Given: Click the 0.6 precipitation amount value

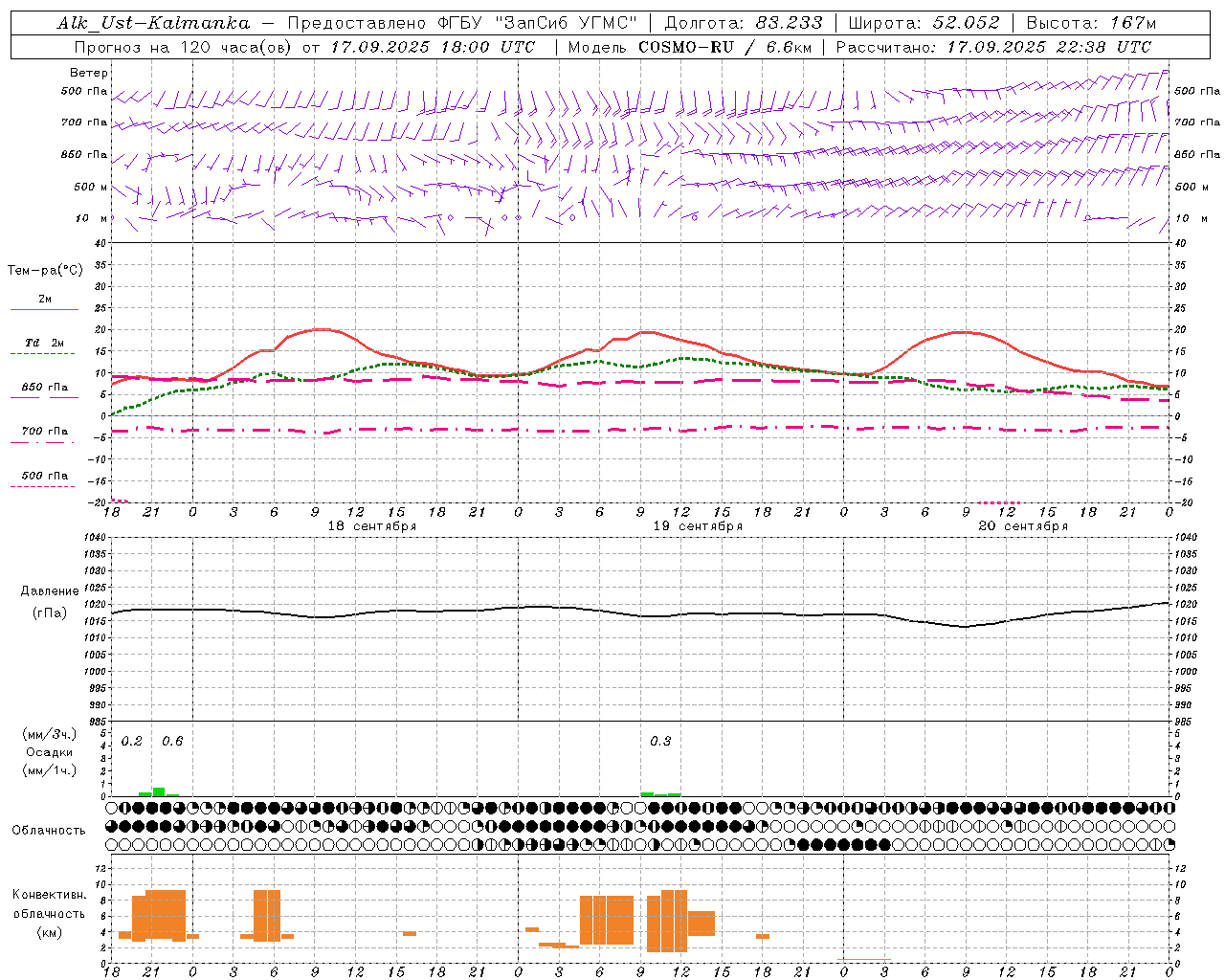Looking at the screenshot, I should pyautogui.click(x=172, y=741).
